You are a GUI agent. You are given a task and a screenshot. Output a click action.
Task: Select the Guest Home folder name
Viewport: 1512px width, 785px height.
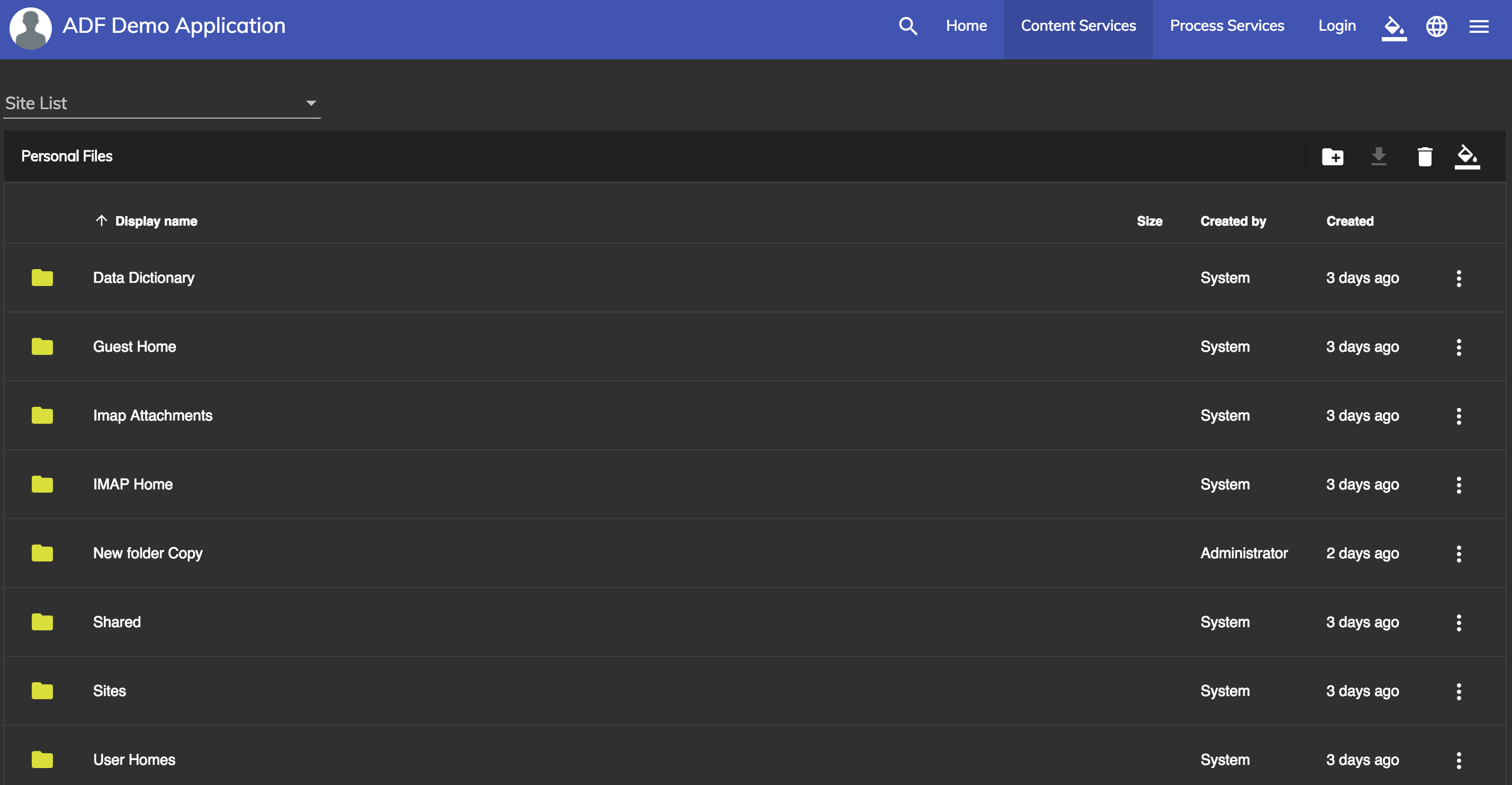click(134, 346)
